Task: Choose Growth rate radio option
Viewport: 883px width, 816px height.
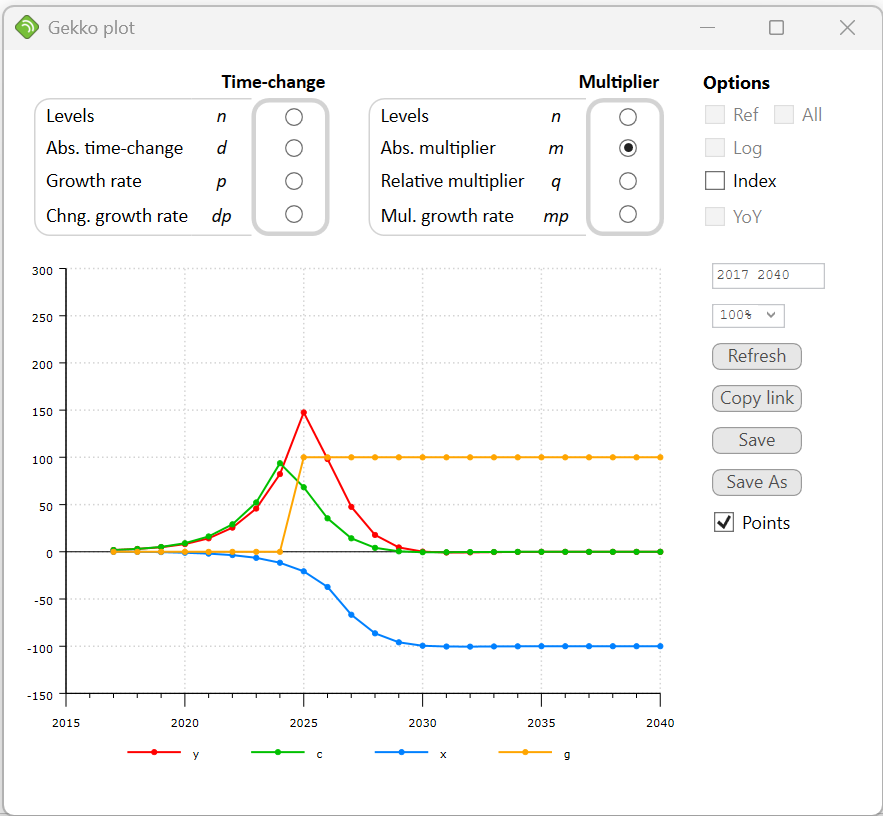Action: coord(293,181)
